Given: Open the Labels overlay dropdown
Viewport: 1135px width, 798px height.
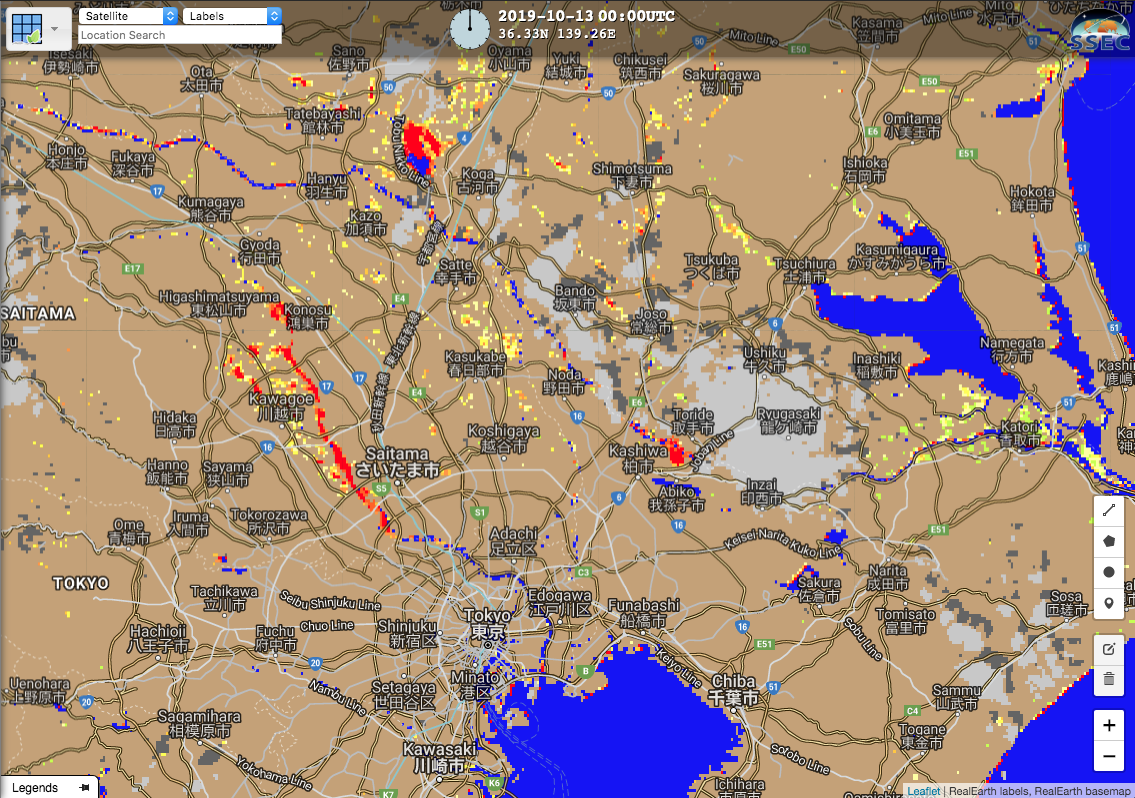Looking at the screenshot, I should tap(232, 16).
